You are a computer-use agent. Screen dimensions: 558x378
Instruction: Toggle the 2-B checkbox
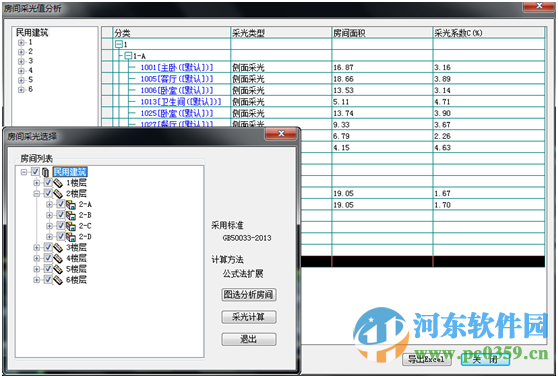click(x=60, y=215)
